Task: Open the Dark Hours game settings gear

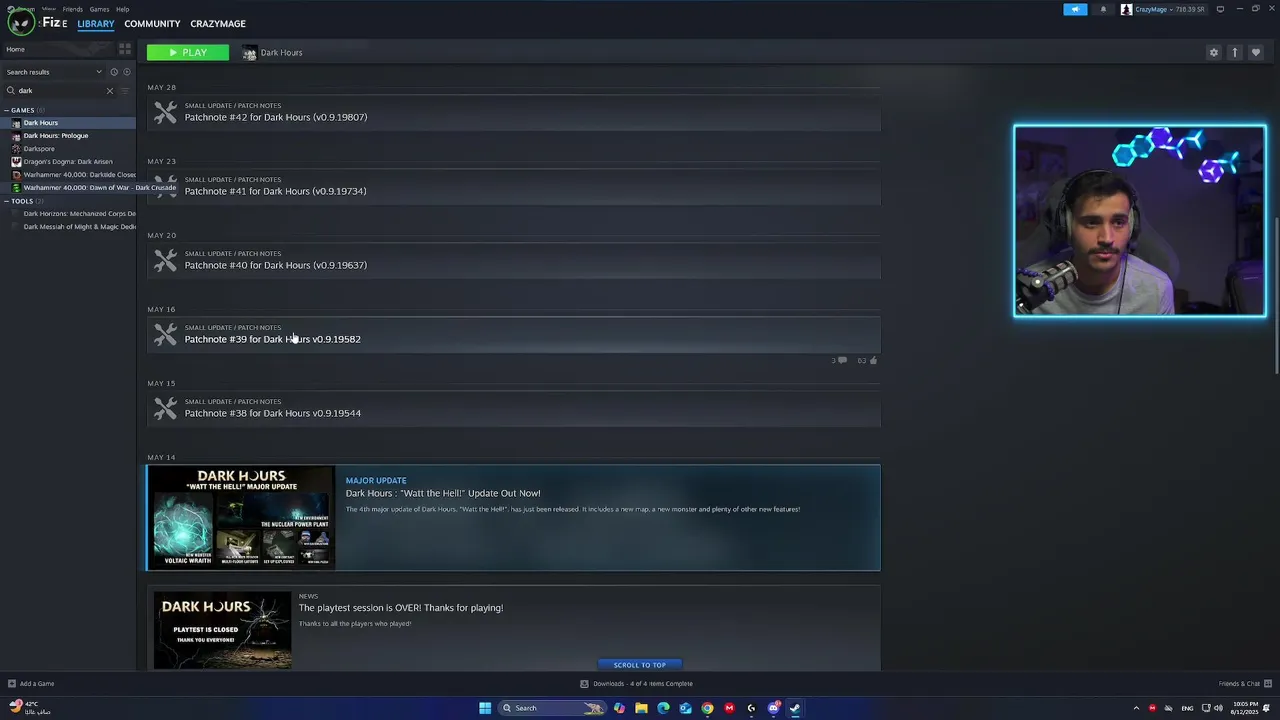Action: [1213, 52]
